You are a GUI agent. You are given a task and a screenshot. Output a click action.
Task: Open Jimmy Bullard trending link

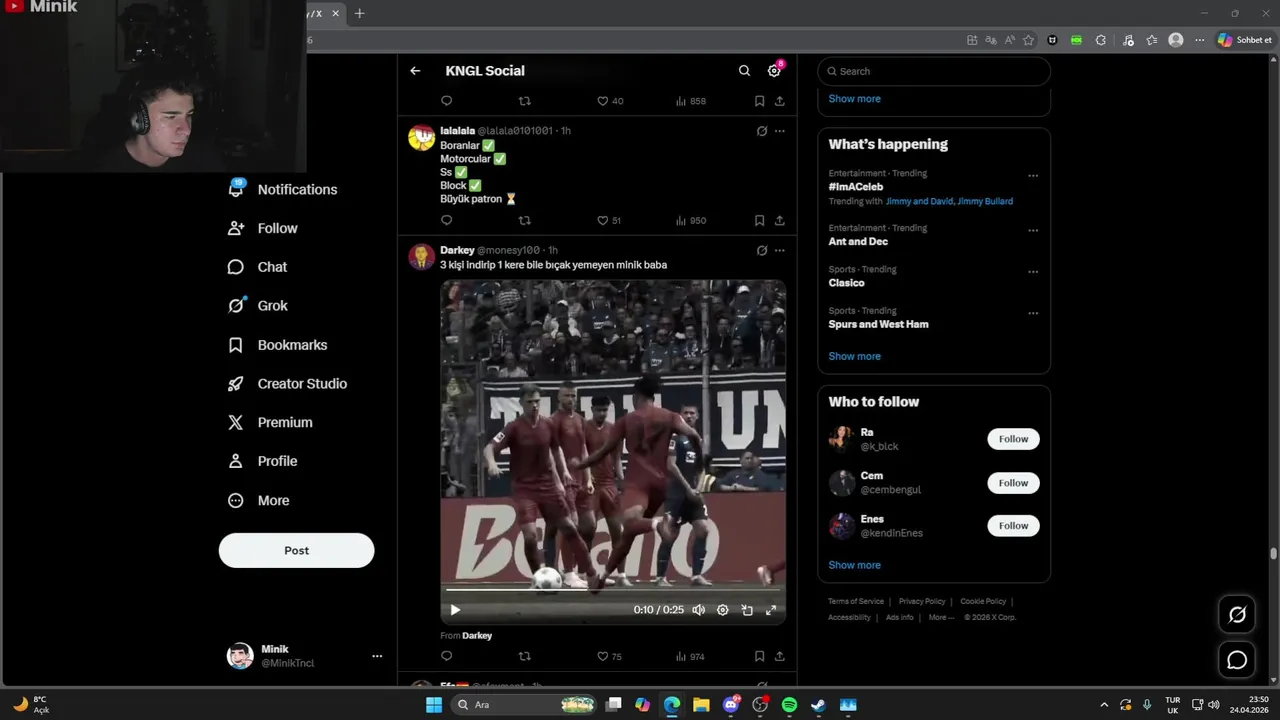pos(985,201)
